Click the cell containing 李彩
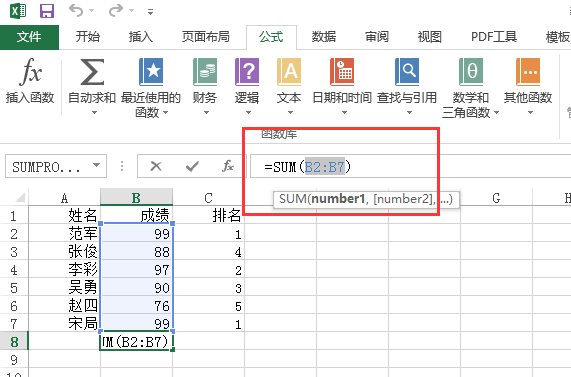This screenshot has width=571, height=377. [x=64, y=269]
